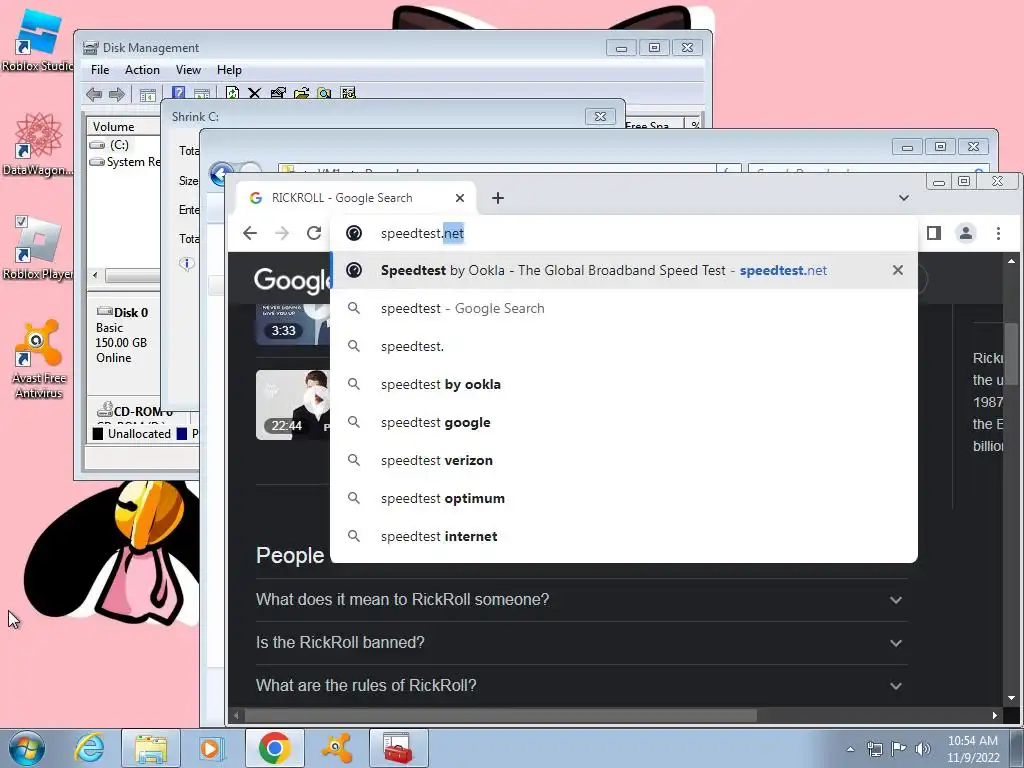1024x768 pixels.
Task: Open the 22:44 video thumbnail
Action: pyautogui.click(x=293, y=405)
